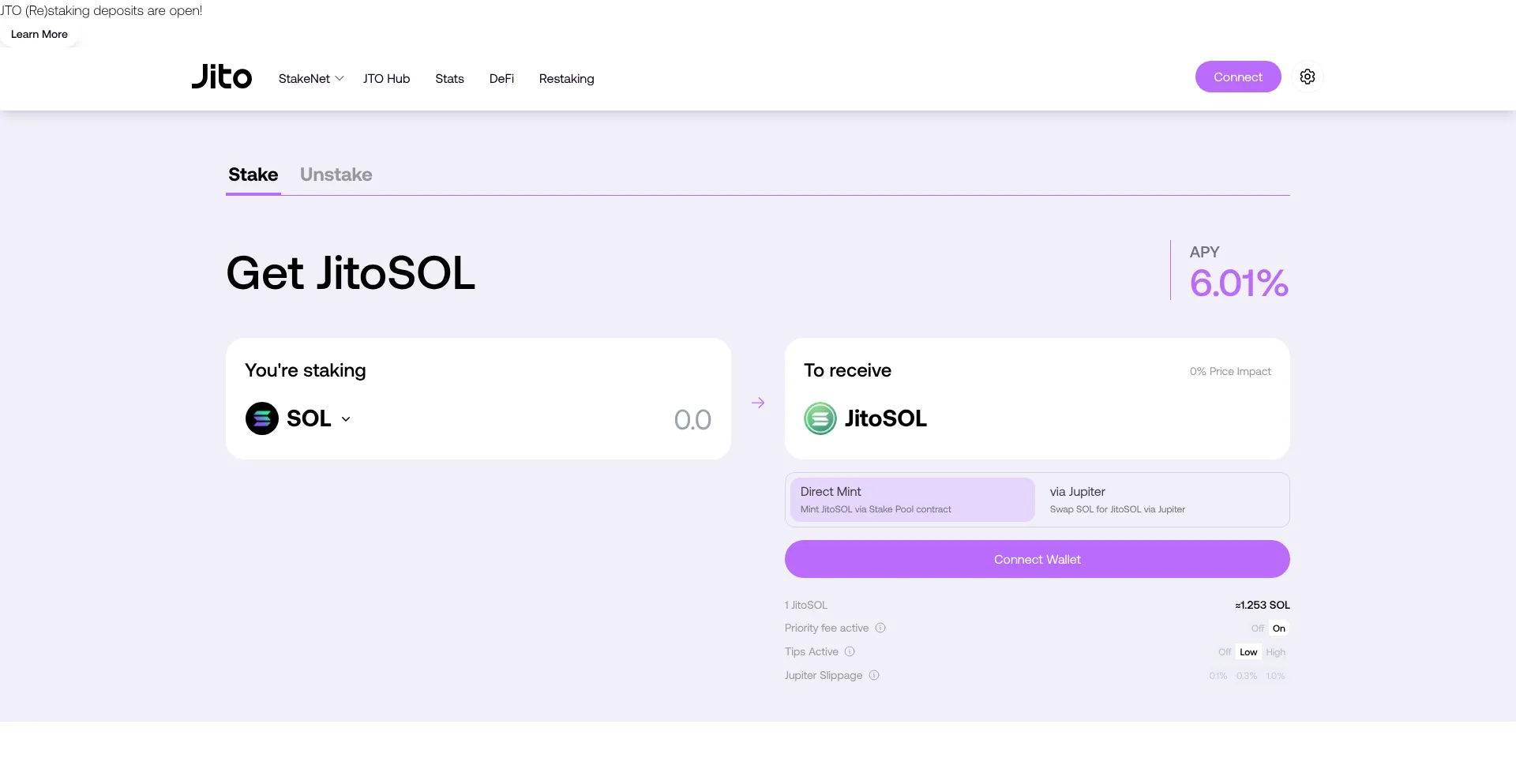Click the Connect Wallet button

click(x=1038, y=559)
